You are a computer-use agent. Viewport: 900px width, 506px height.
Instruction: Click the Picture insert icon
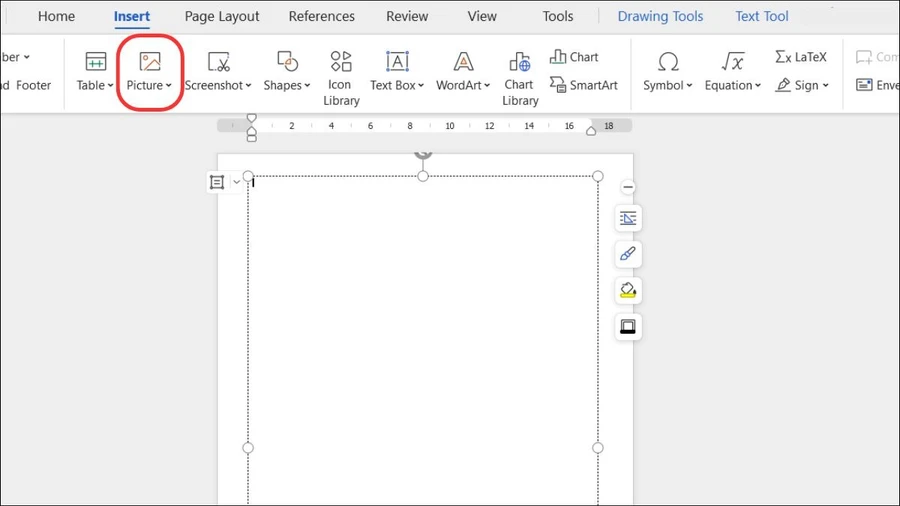click(x=150, y=61)
